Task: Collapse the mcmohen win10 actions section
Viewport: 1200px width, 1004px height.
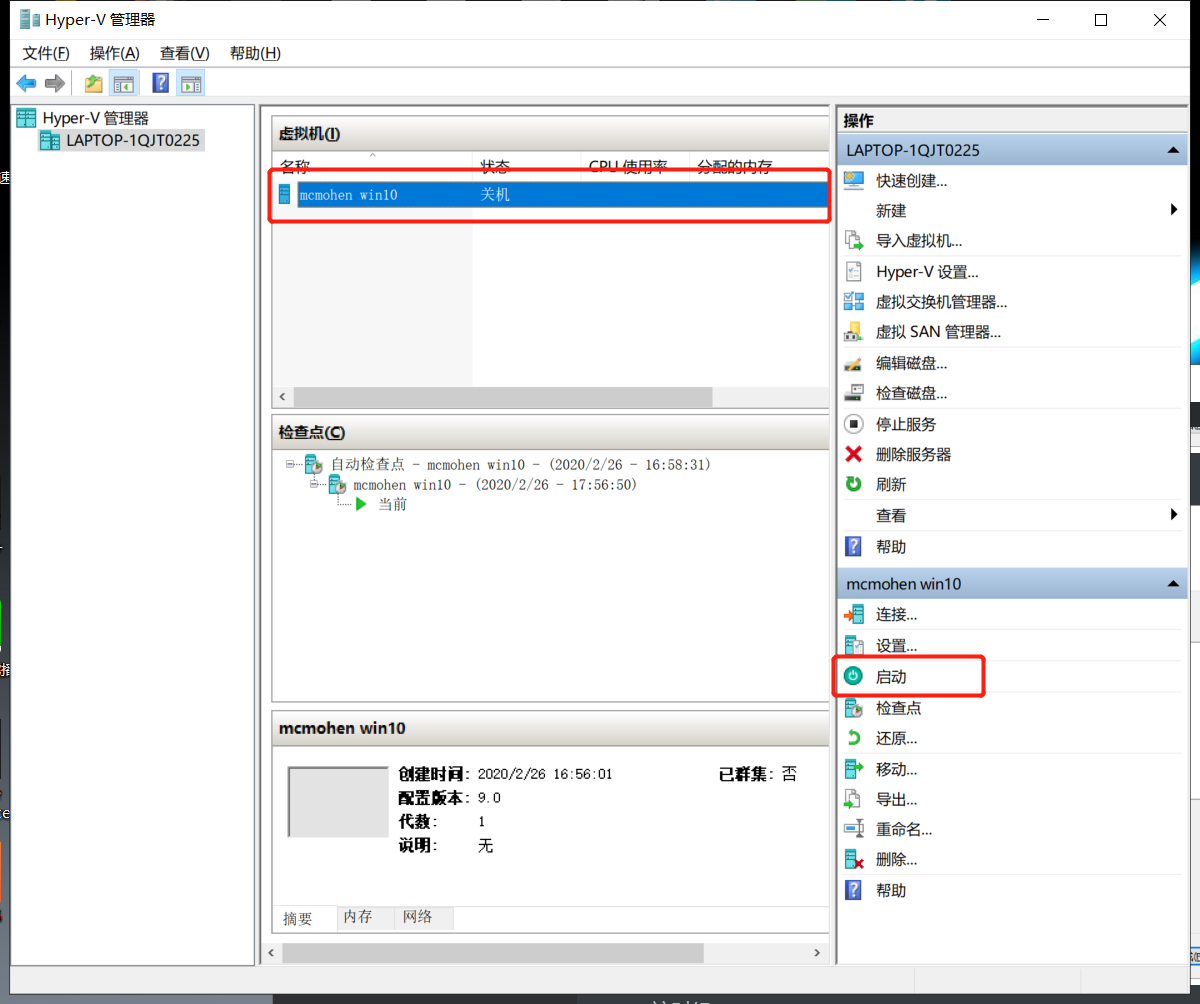Action: click(x=1171, y=583)
